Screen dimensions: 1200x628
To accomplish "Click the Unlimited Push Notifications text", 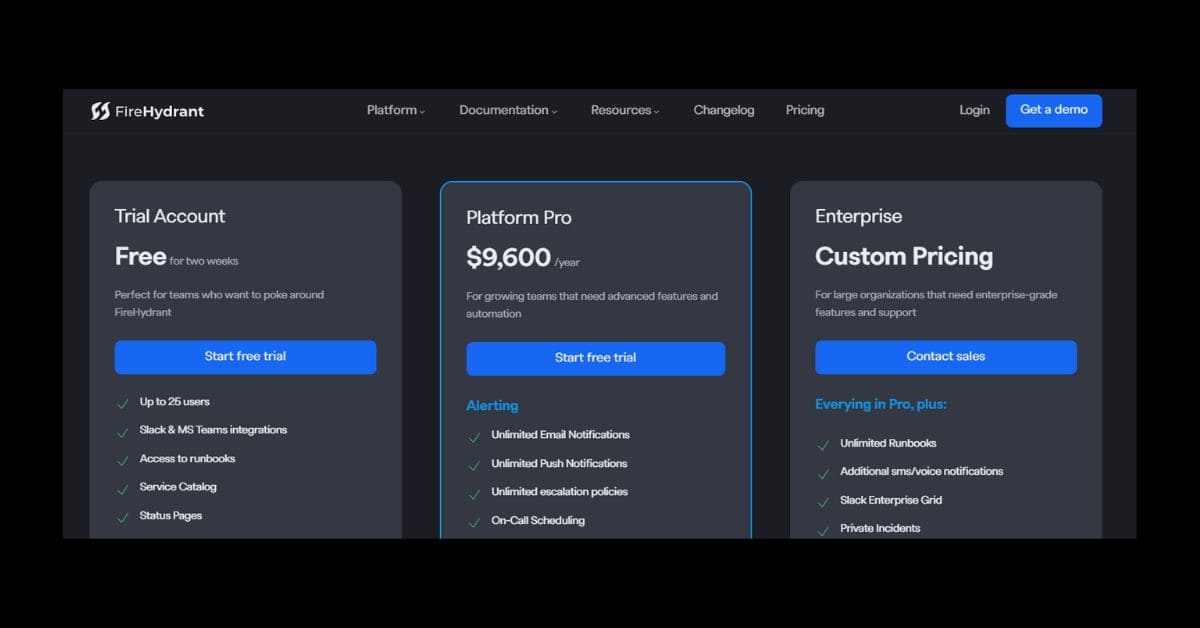I will (560, 464).
